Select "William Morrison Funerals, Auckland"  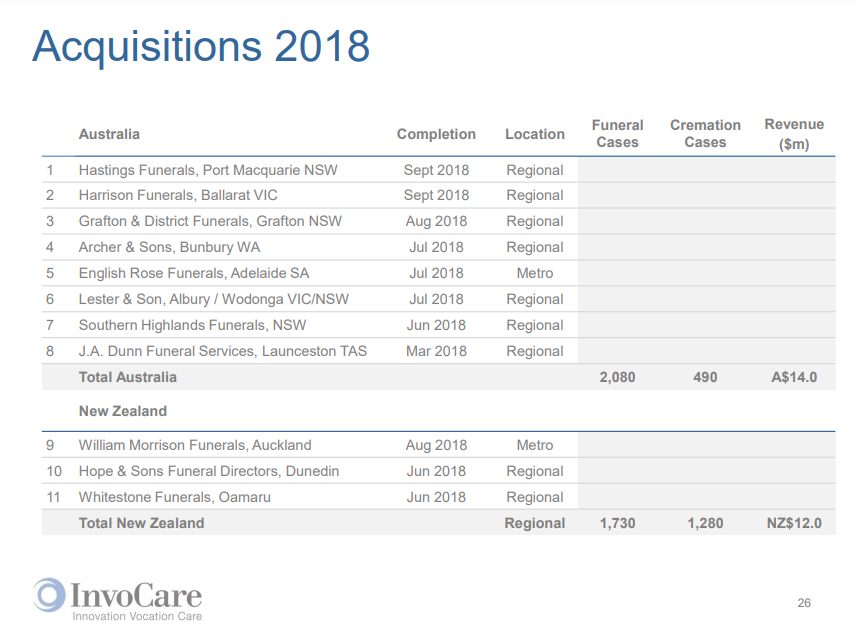(x=195, y=445)
